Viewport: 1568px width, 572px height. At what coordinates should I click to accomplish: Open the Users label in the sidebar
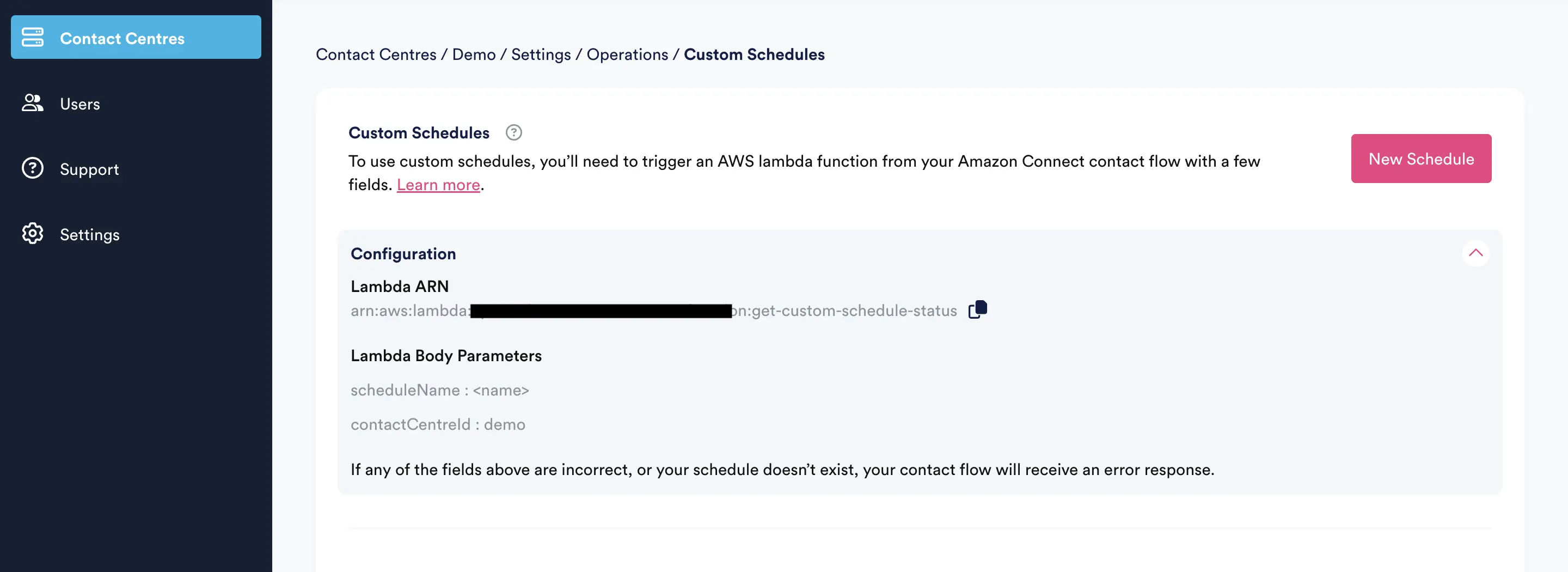[x=79, y=104]
